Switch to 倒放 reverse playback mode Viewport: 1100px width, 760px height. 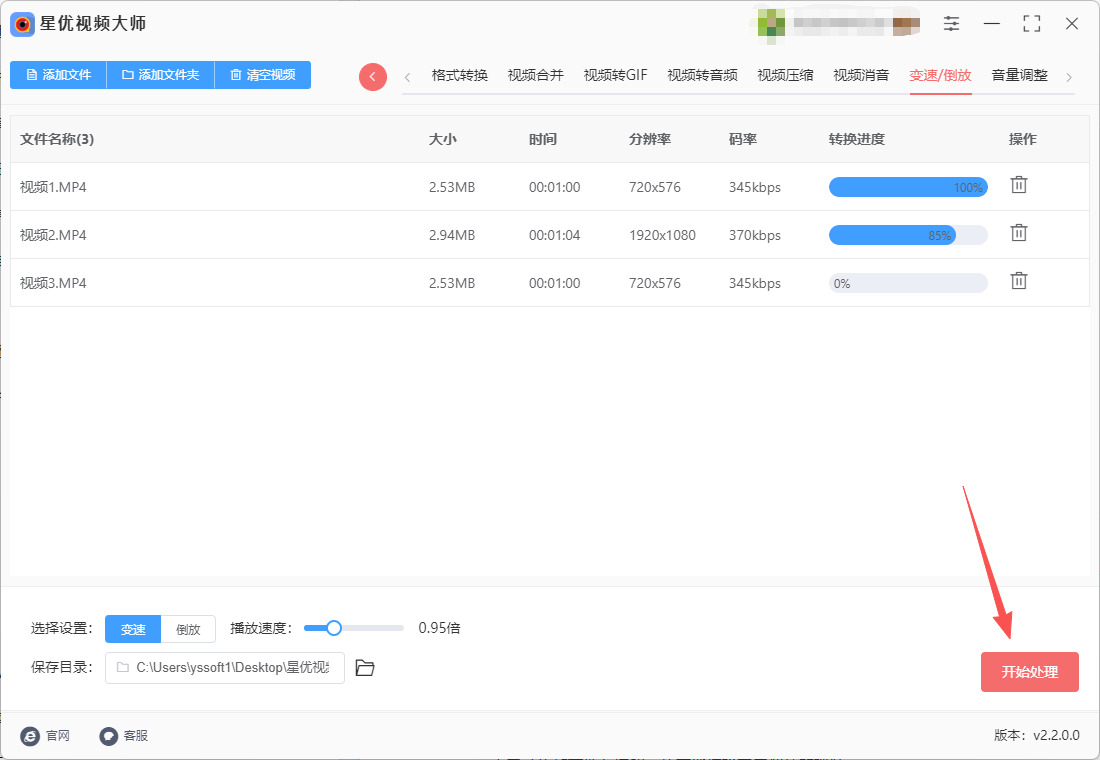coord(188,629)
